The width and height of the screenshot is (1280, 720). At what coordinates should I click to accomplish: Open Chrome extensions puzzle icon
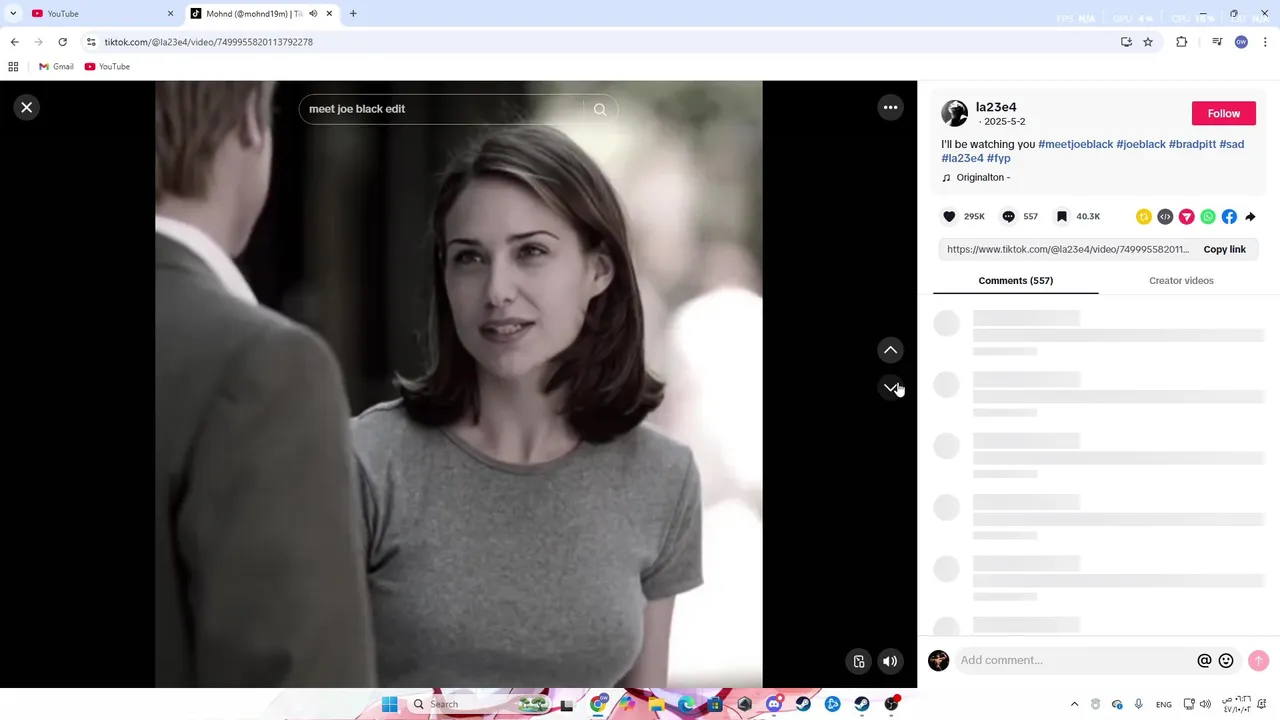[x=1181, y=42]
